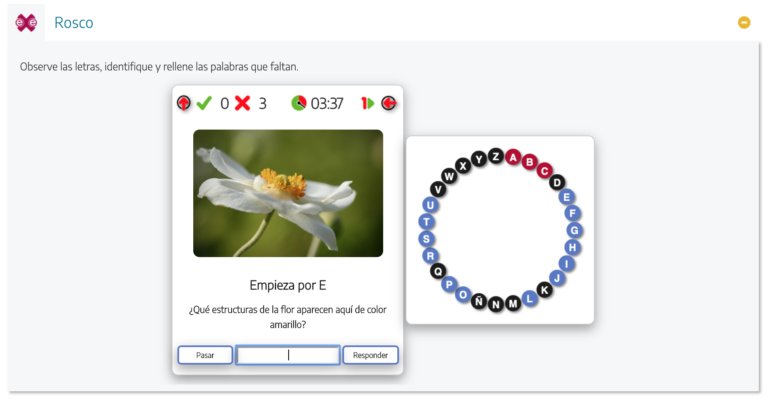Click the black letter Z circle
This screenshot has height=405, width=768.
click(x=496, y=156)
